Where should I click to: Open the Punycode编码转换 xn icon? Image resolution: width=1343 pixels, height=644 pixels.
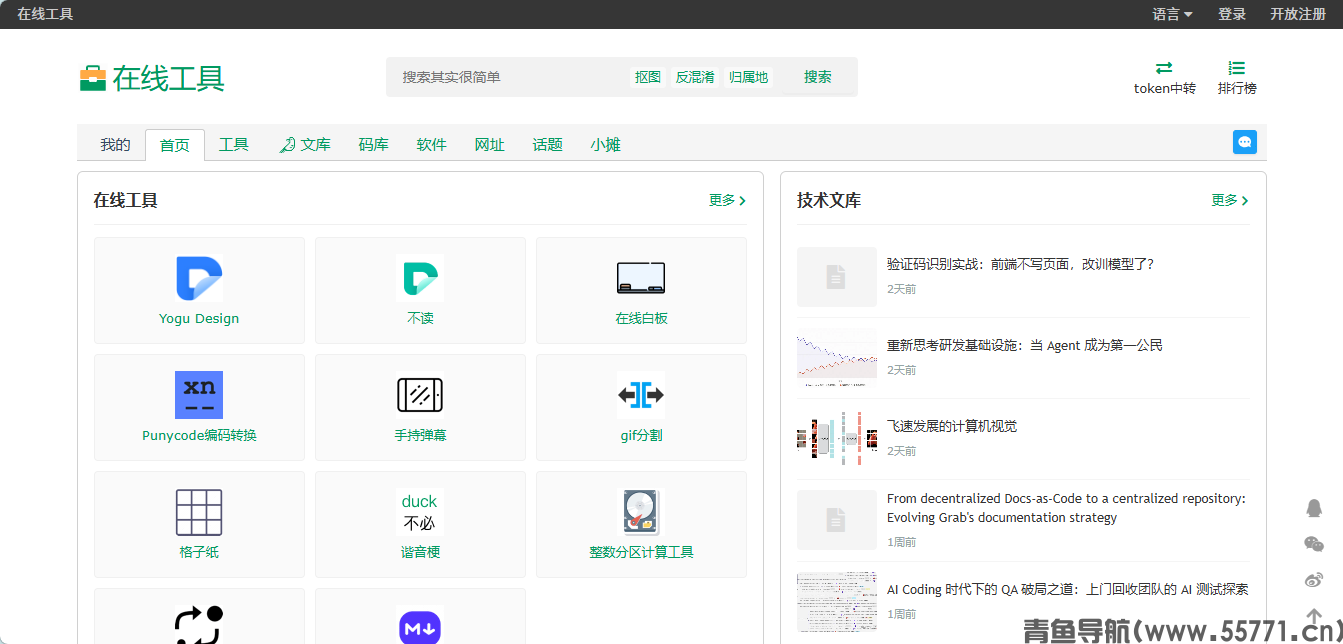point(199,395)
